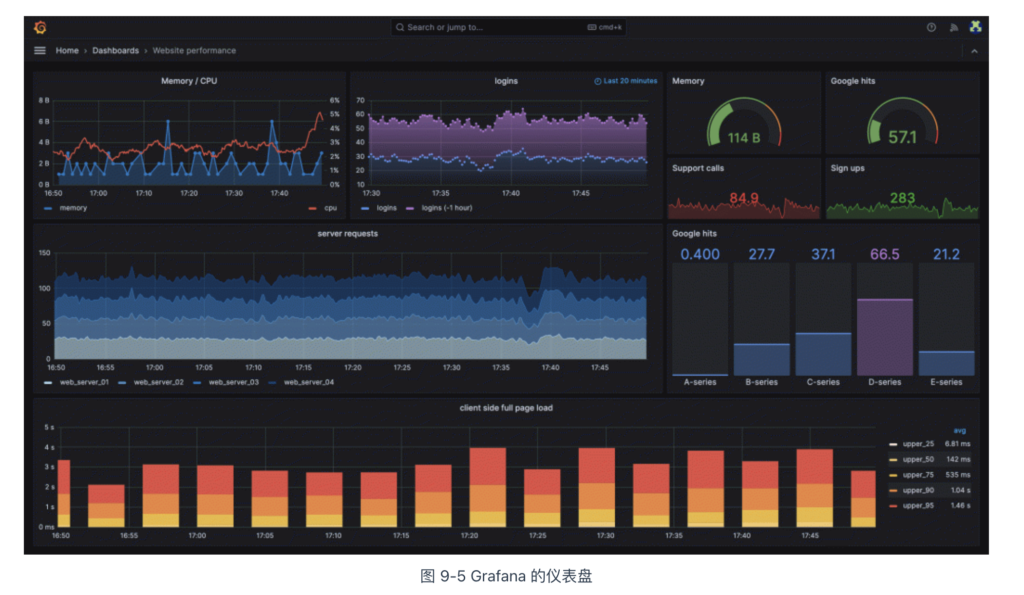Click the "Last 20 minutes" time override
The width and height of the screenshot is (1024, 595).
(626, 81)
